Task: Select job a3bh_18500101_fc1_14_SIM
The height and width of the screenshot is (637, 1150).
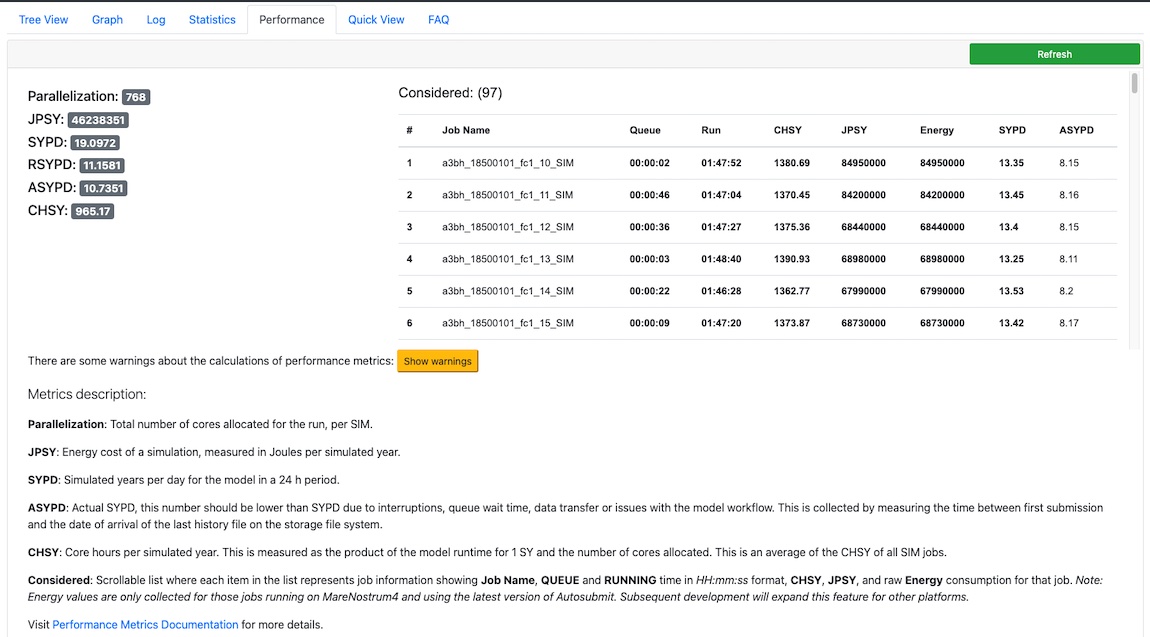Action: click(508, 291)
